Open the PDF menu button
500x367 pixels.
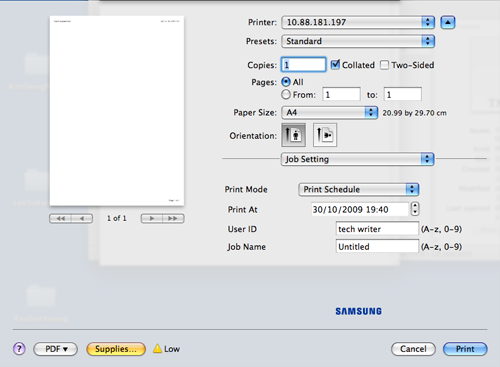click(x=56, y=349)
